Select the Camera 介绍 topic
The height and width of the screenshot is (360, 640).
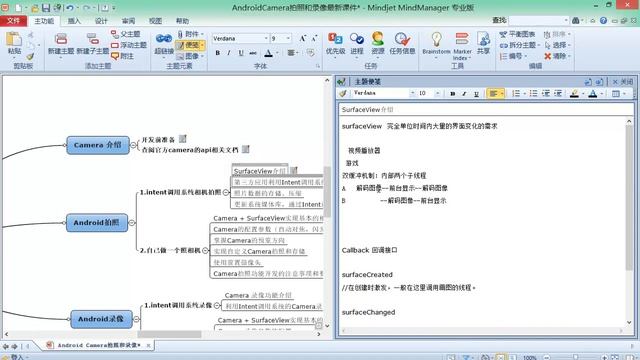coord(98,145)
